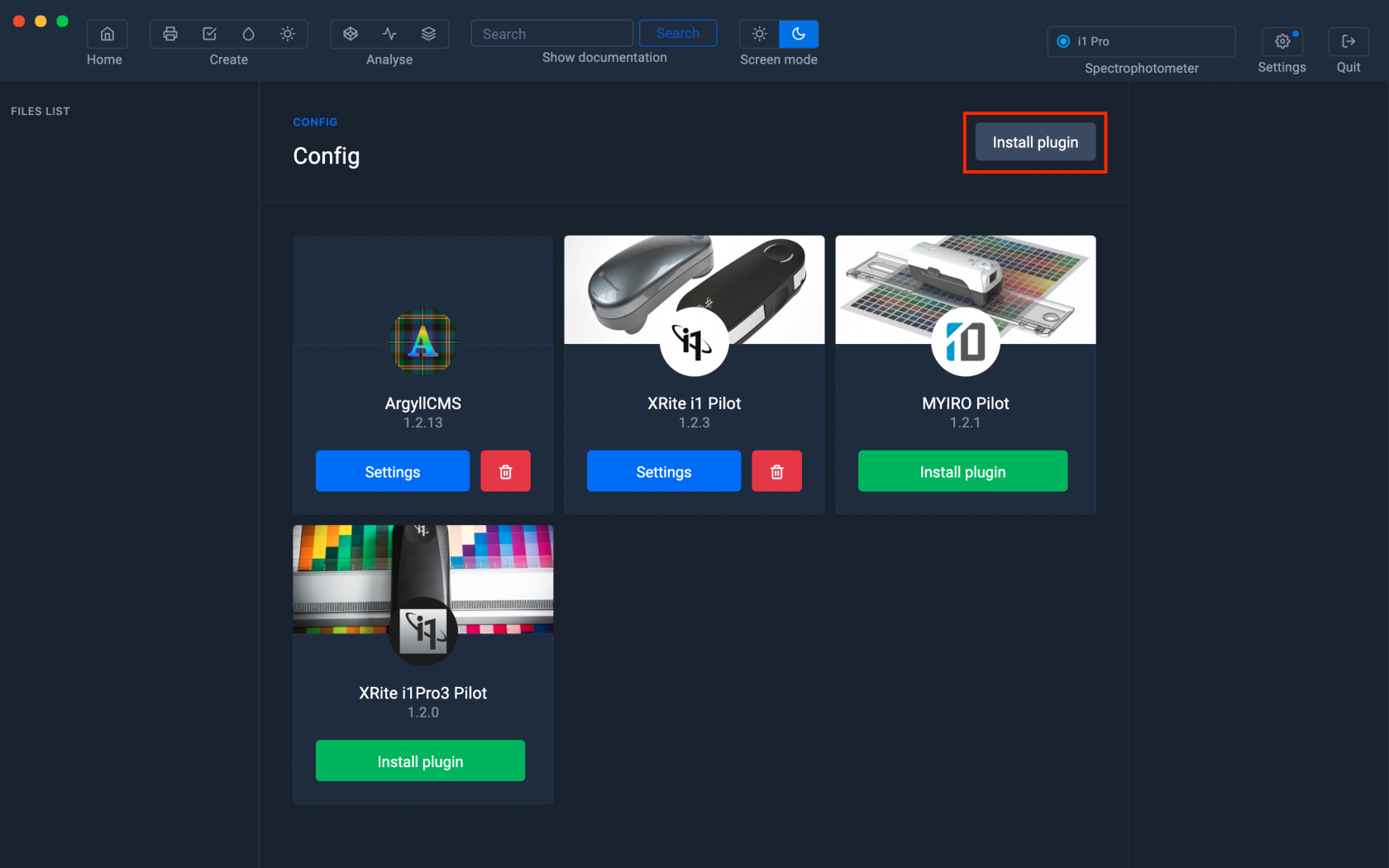The height and width of the screenshot is (868, 1389).
Task: Select the i1 Pro spectrophotometer radio
Action: [1063, 41]
